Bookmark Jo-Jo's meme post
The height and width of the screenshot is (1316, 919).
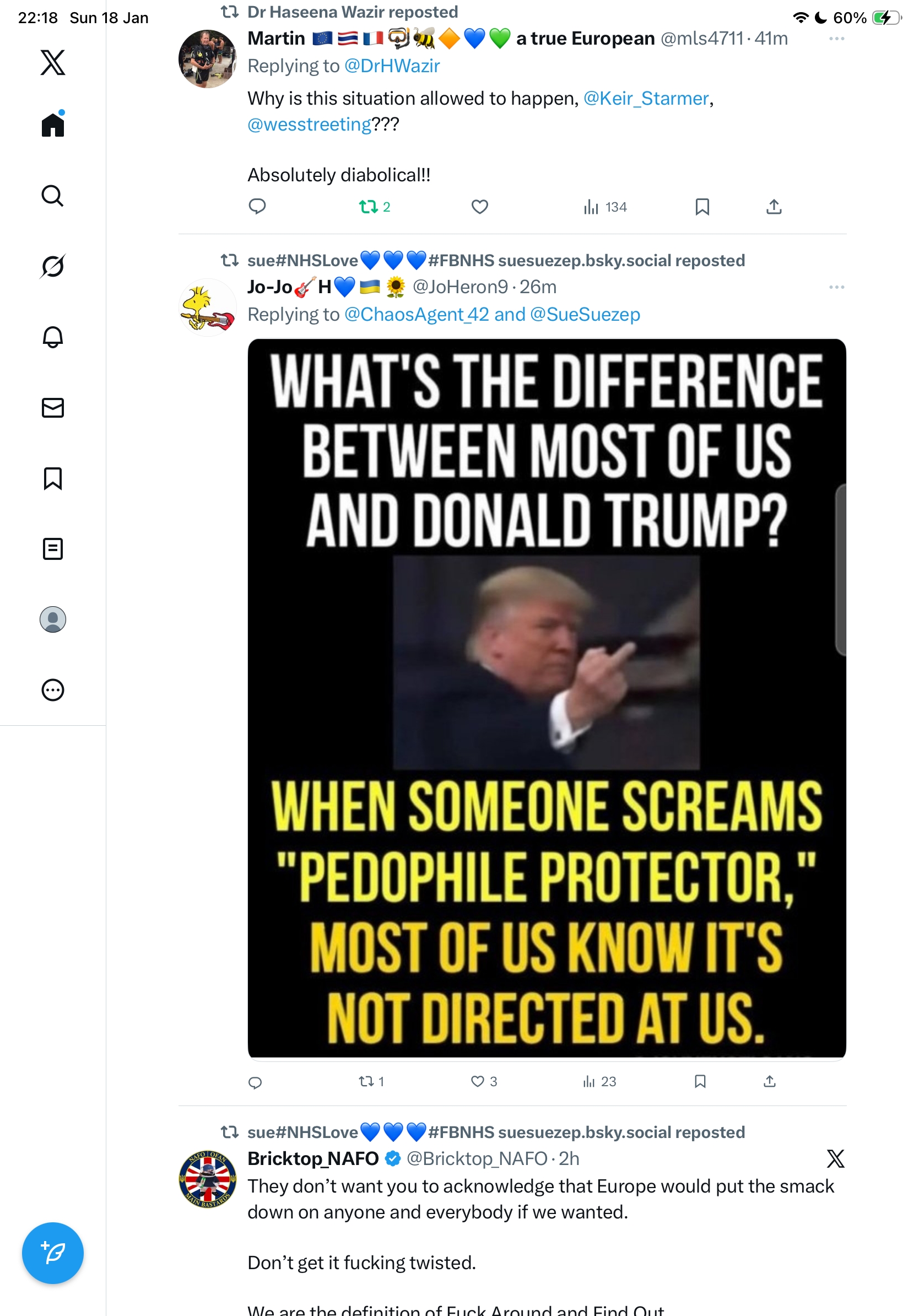pyautogui.click(x=700, y=1082)
